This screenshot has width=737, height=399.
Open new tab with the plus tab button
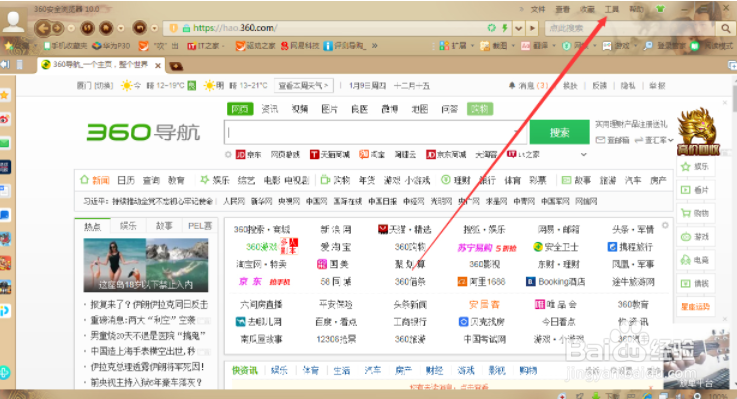point(176,66)
